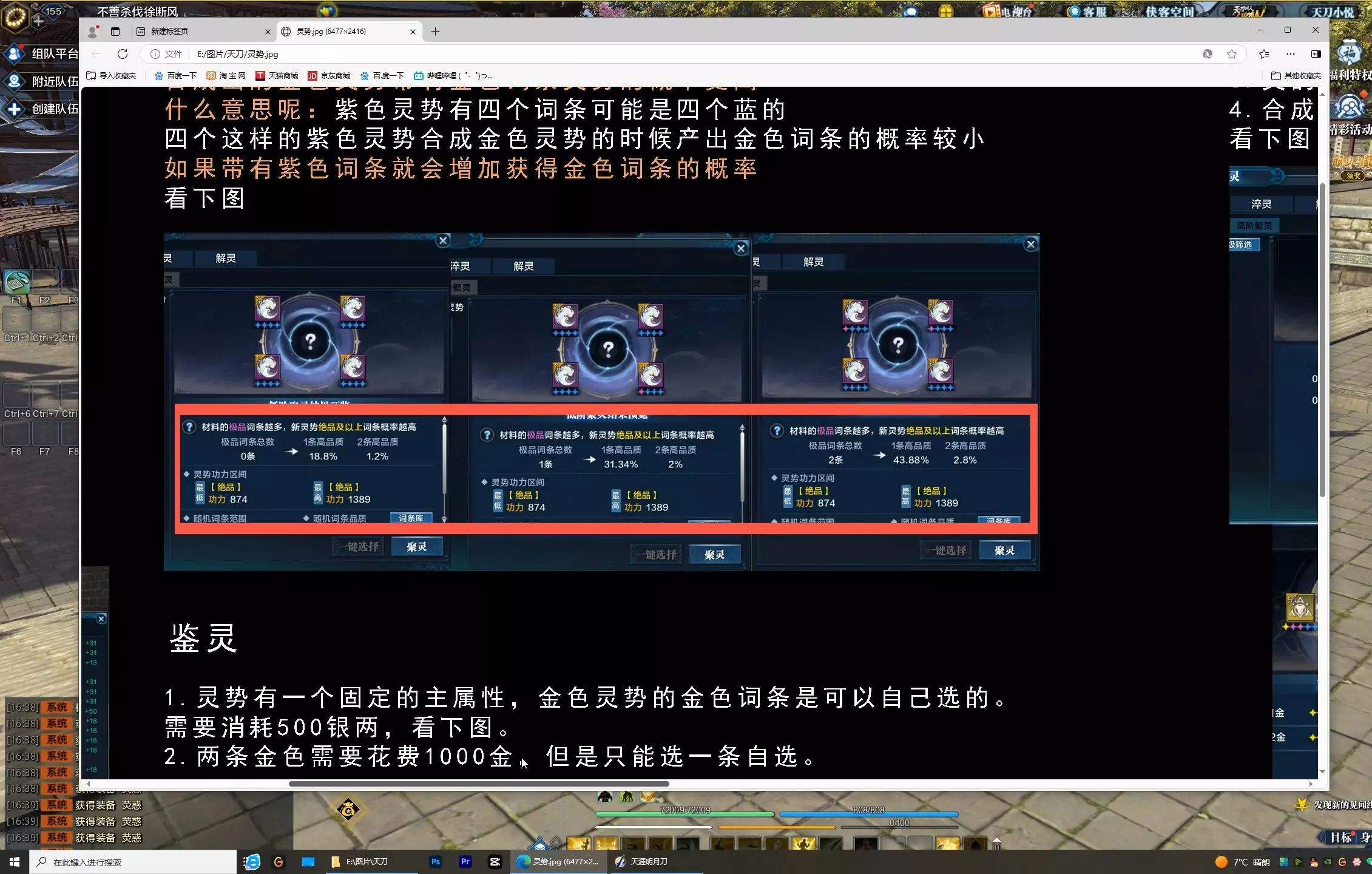Open the favorites list icon

coord(1264,54)
